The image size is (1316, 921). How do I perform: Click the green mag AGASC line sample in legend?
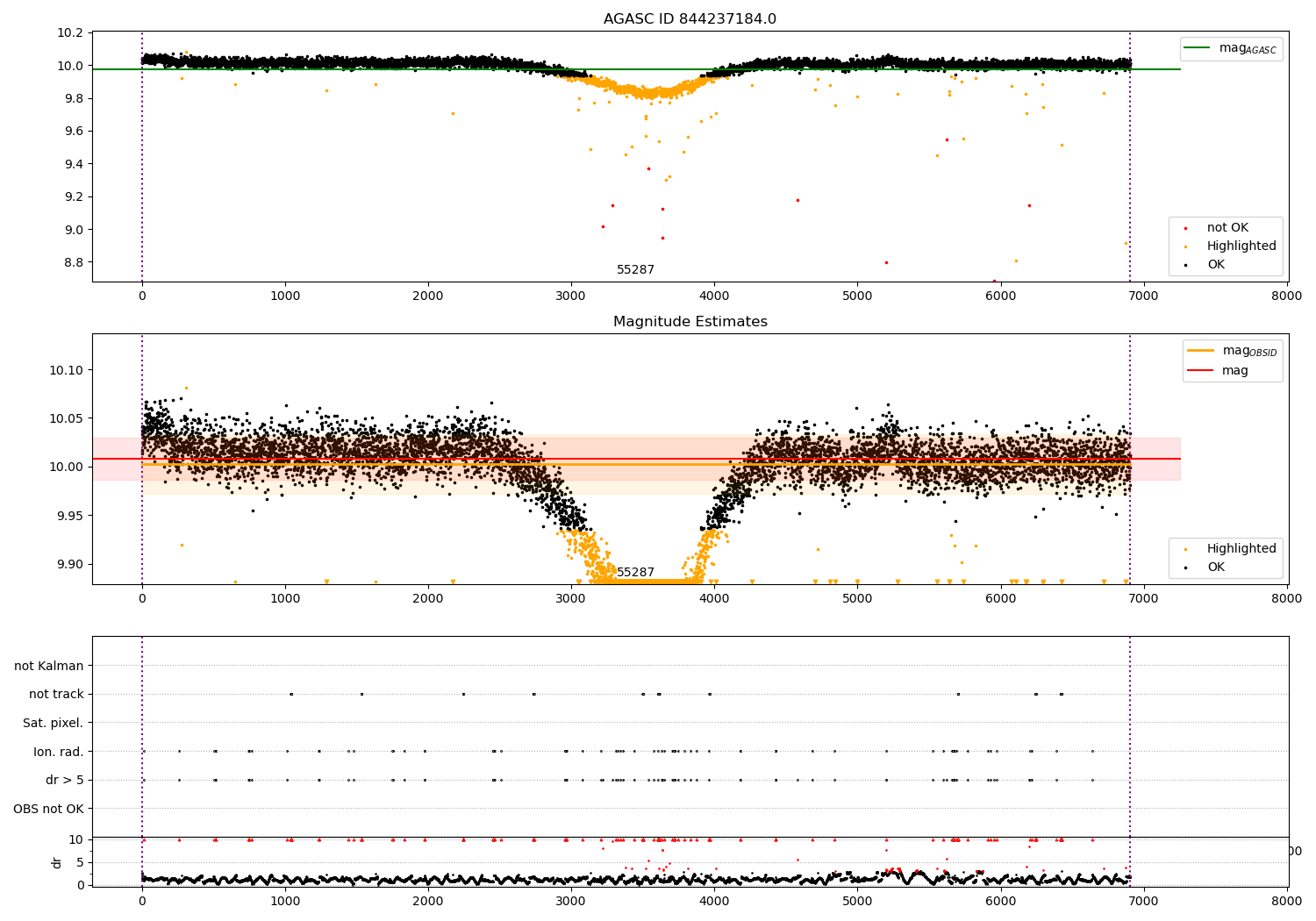(x=1197, y=48)
